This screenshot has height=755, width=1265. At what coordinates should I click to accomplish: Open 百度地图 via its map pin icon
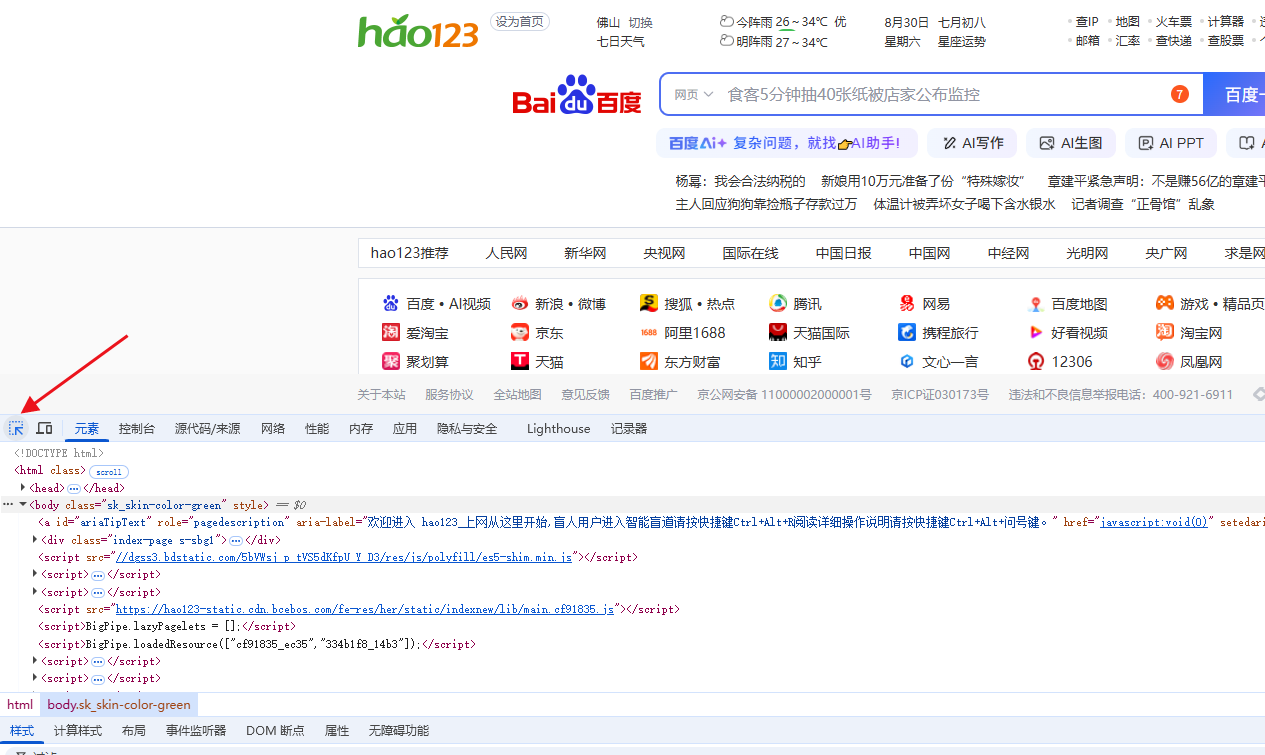tap(1036, 304)
